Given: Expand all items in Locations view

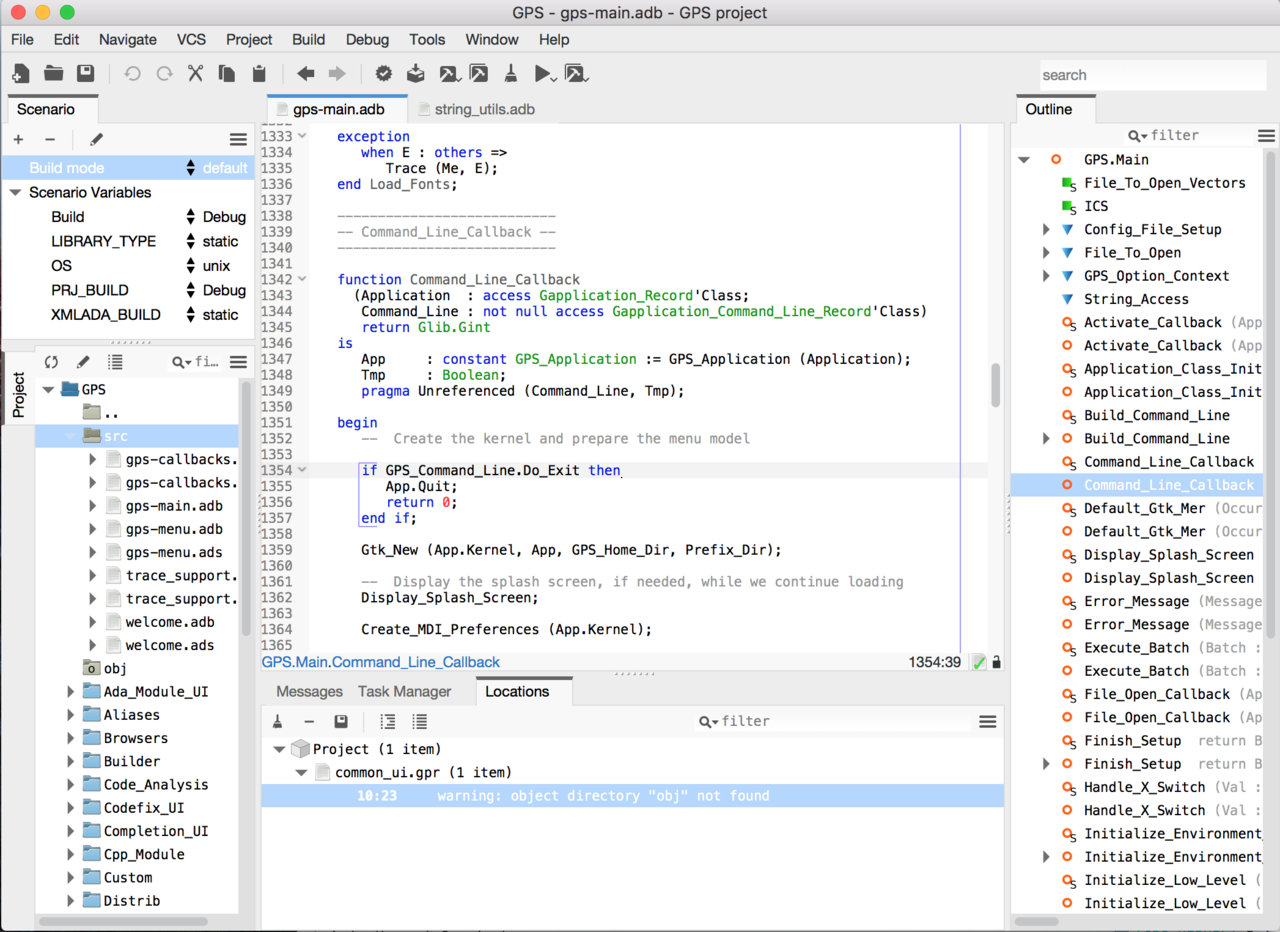Looking at the screenshot, I should (388, 721).
